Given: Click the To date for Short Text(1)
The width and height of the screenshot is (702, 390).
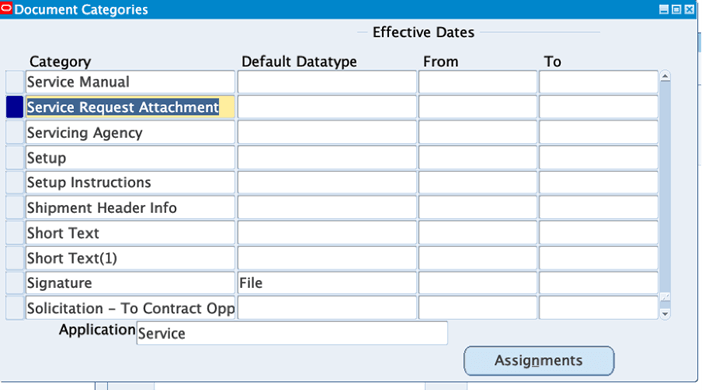Looking at the screenshot, I should (599, 258).
